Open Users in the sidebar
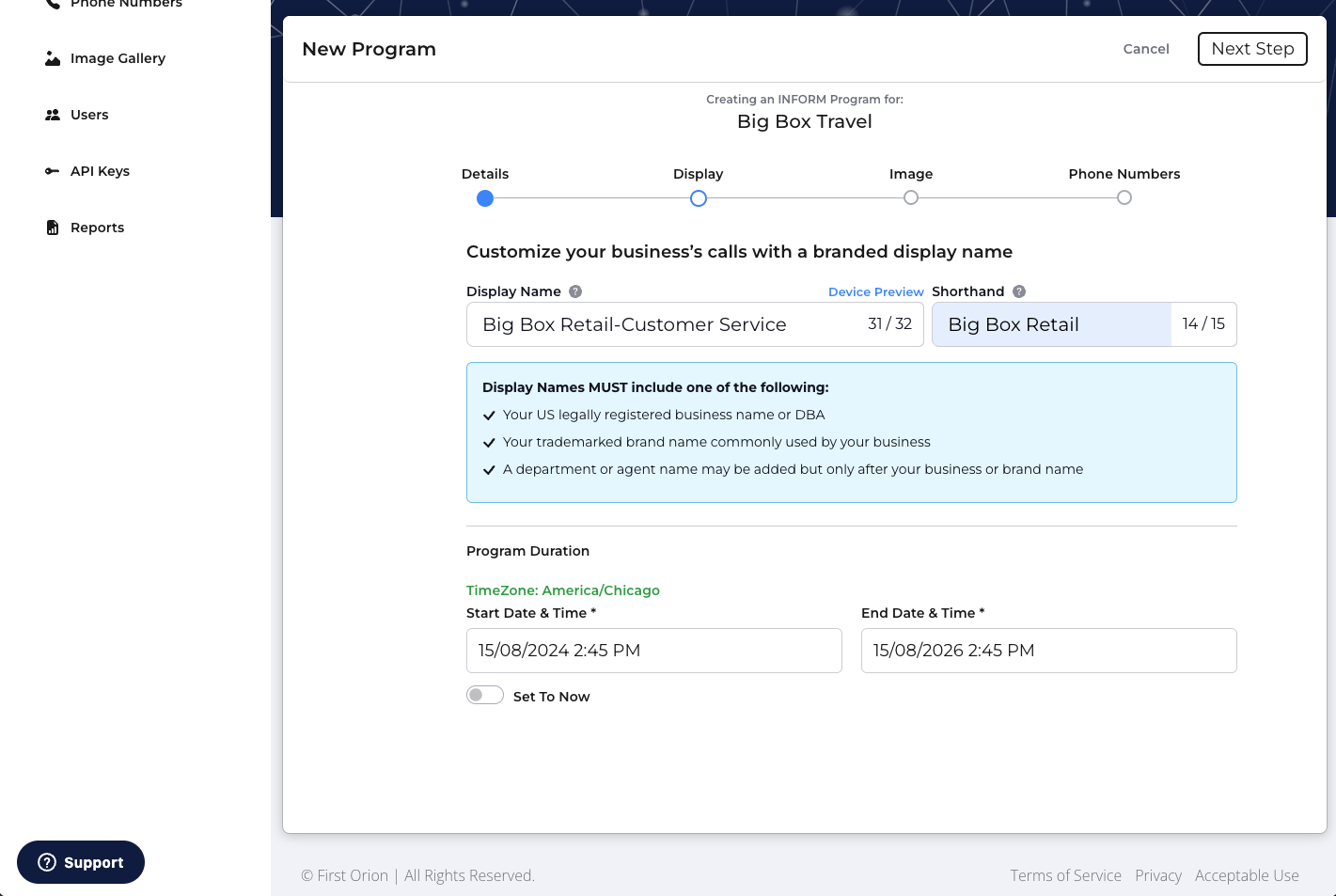Image resolution: width=1336 pixels, height=896 pixels. click(x=89, y=115)
